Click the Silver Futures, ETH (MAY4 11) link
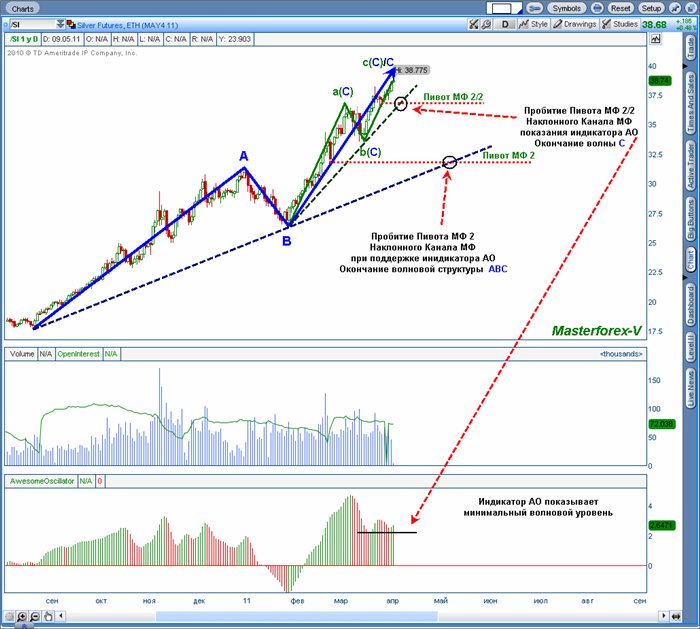Image resolution: width=700 pixels, height=629 pixels. 127,25
